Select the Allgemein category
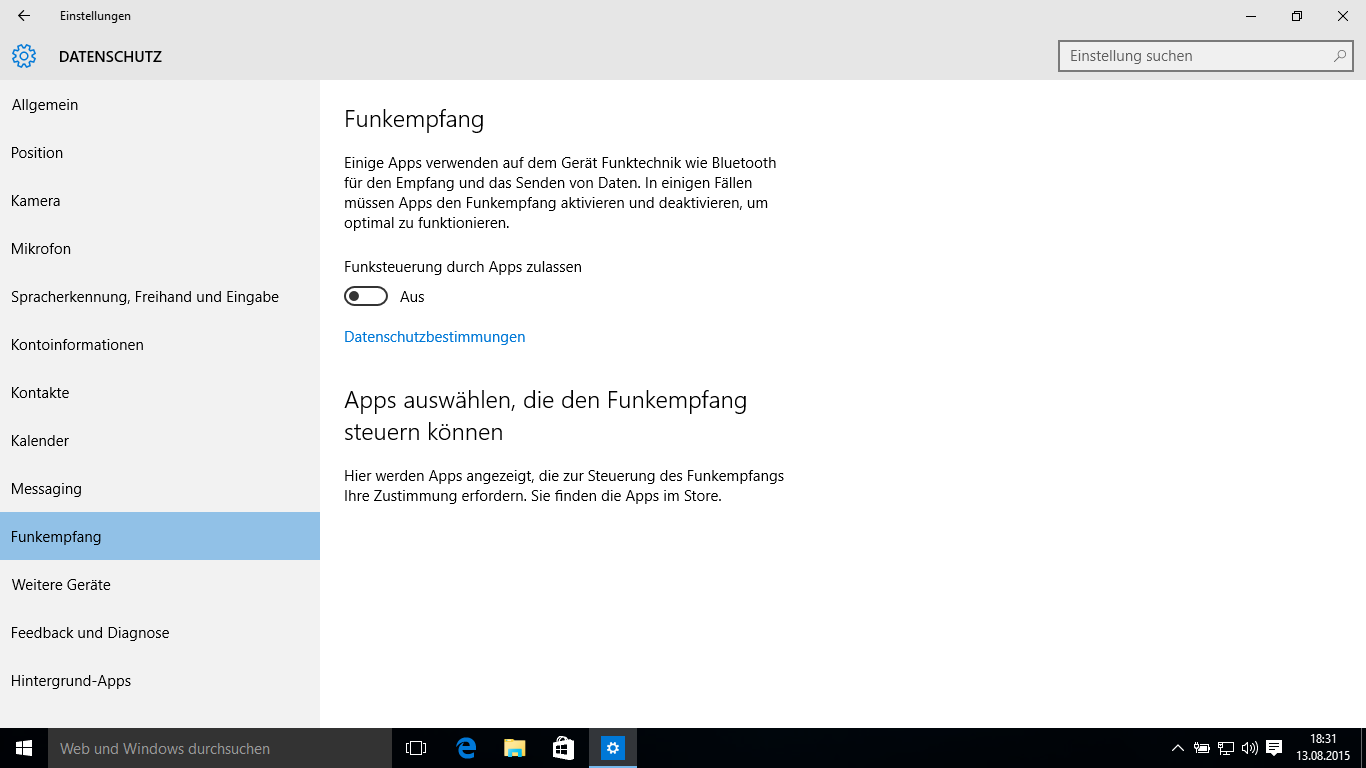Screen dimensions: 1366x768 coord(45,105)
